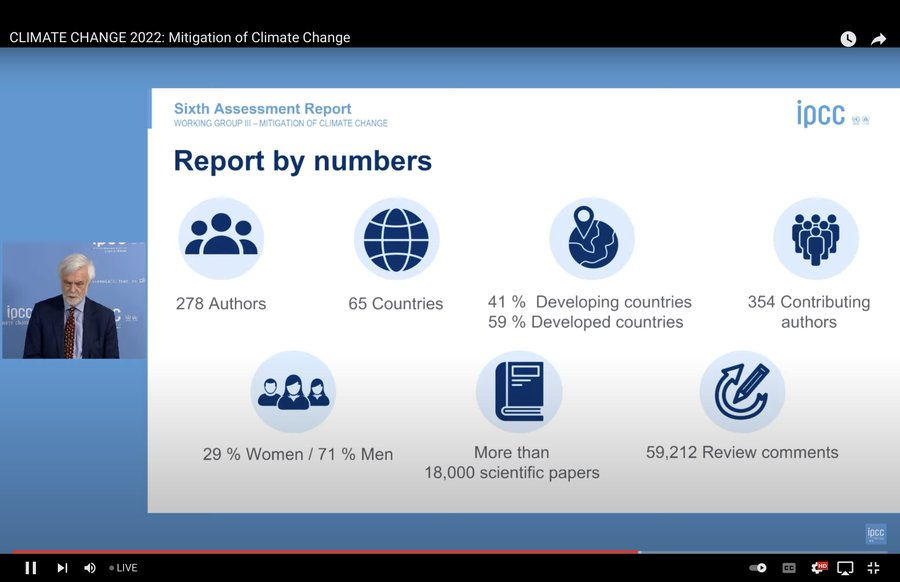Screen dimensions: 900x582
Task: Share the video with arrow icon
Action: 878,38
